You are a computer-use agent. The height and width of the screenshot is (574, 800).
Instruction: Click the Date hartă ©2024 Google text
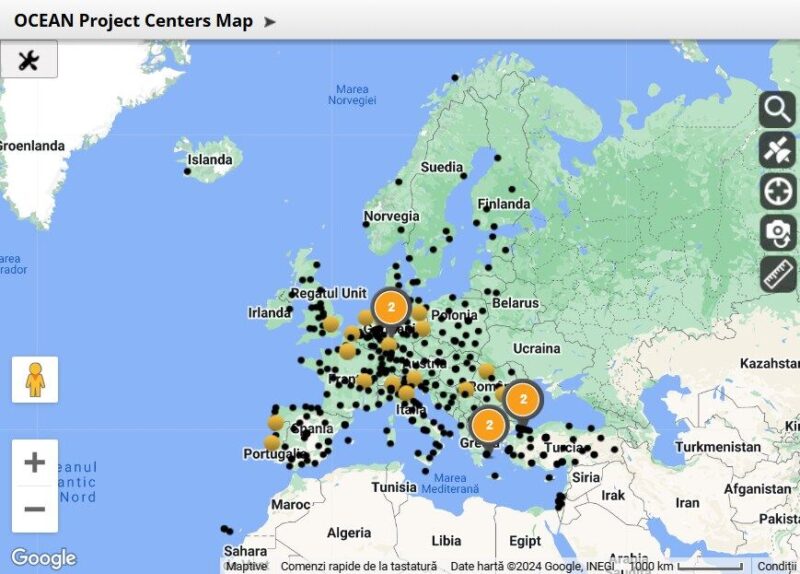pyautogui.click(x=532, y=566)
